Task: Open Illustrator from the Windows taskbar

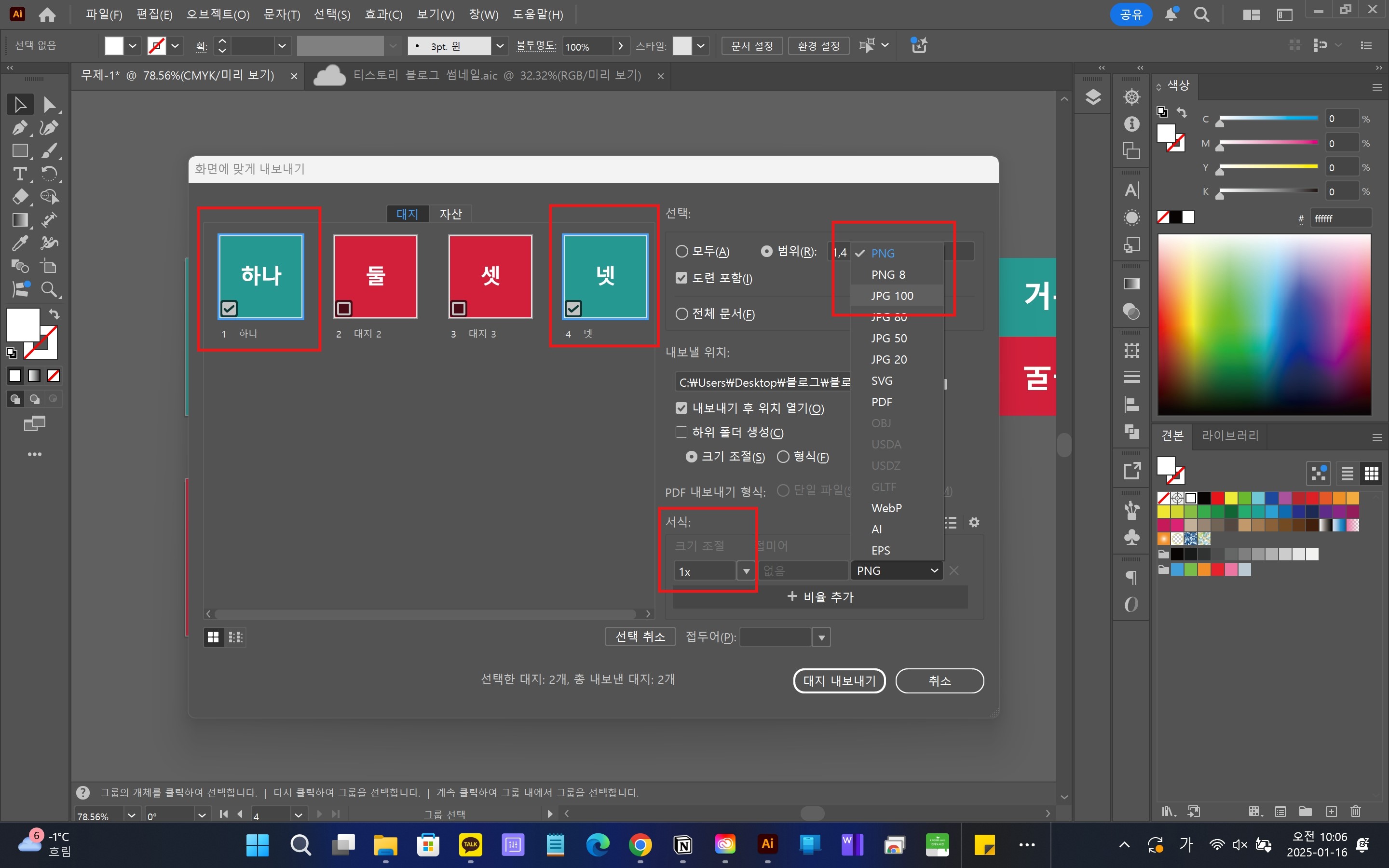Action: [x=767, y=844]
